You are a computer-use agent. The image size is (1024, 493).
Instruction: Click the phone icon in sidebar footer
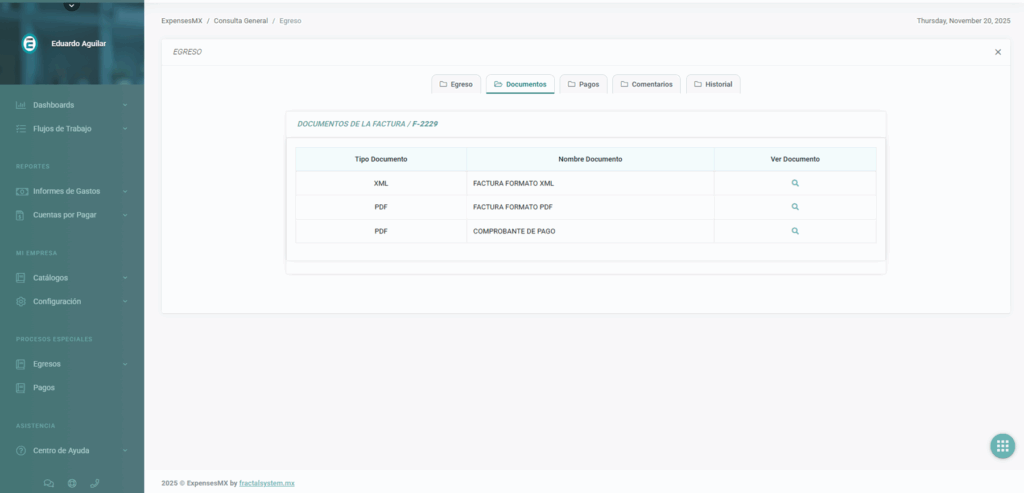click(x=95, y=483)
